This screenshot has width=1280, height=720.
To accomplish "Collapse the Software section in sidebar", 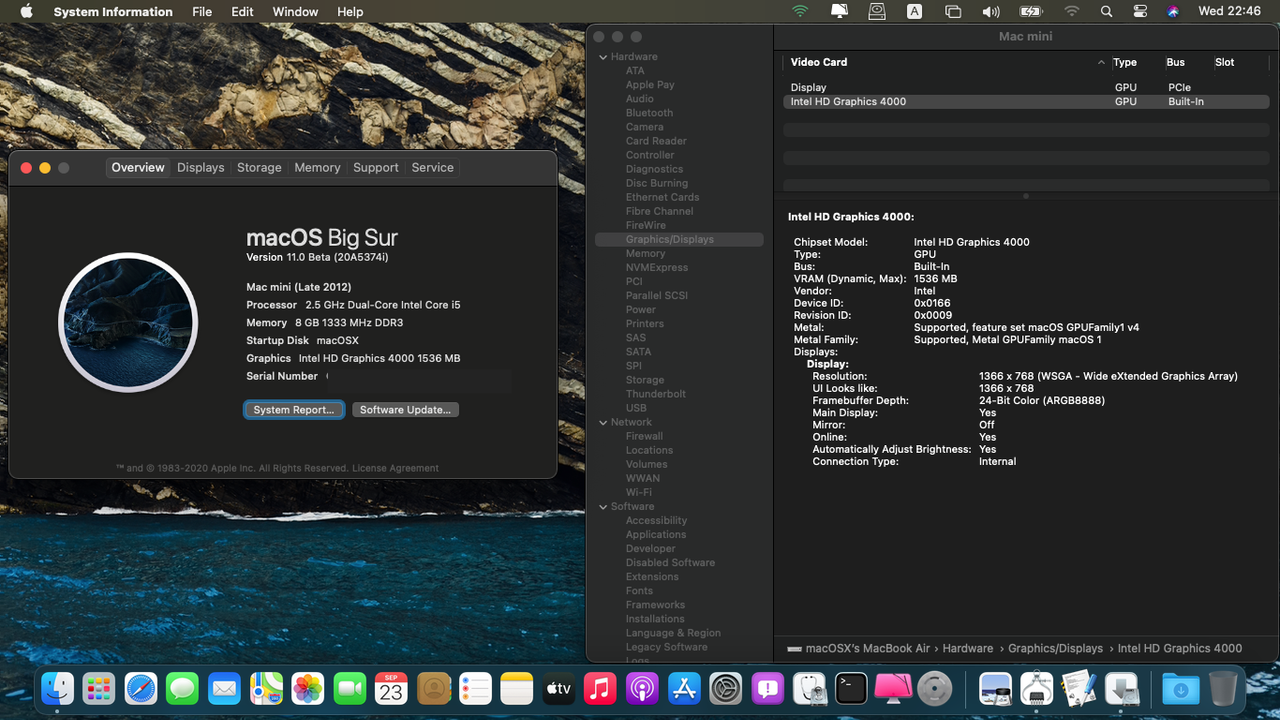I will coord(603,507).
